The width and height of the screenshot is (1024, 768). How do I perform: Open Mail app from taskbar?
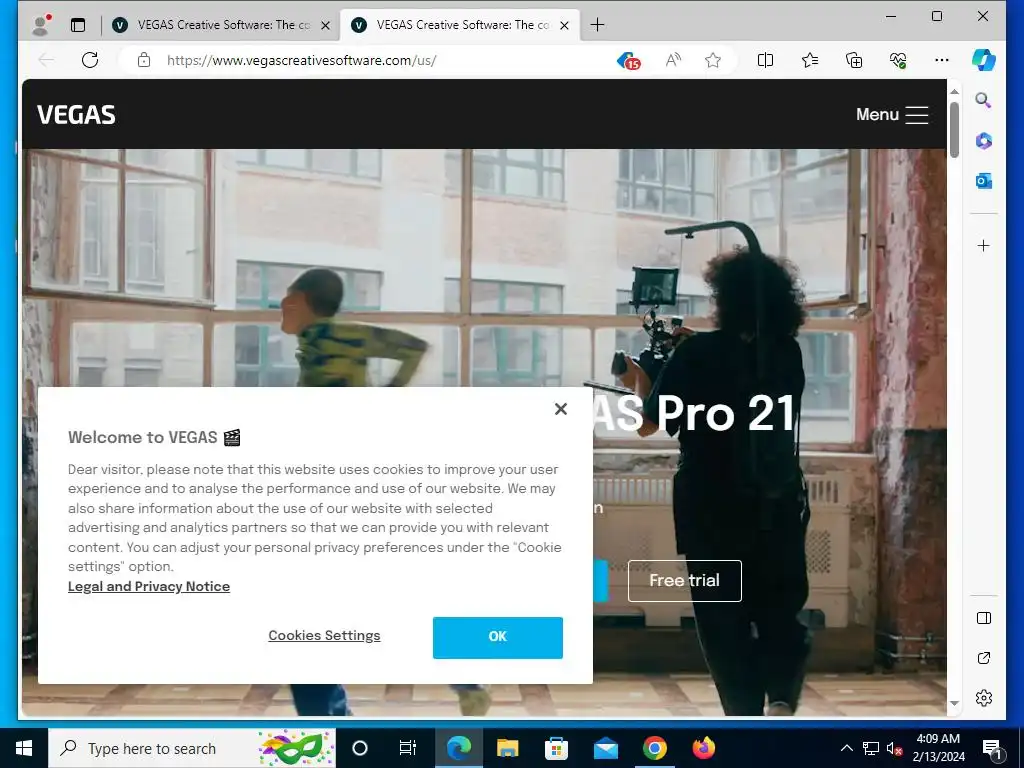pyautogui.click(x=605, y=748)
